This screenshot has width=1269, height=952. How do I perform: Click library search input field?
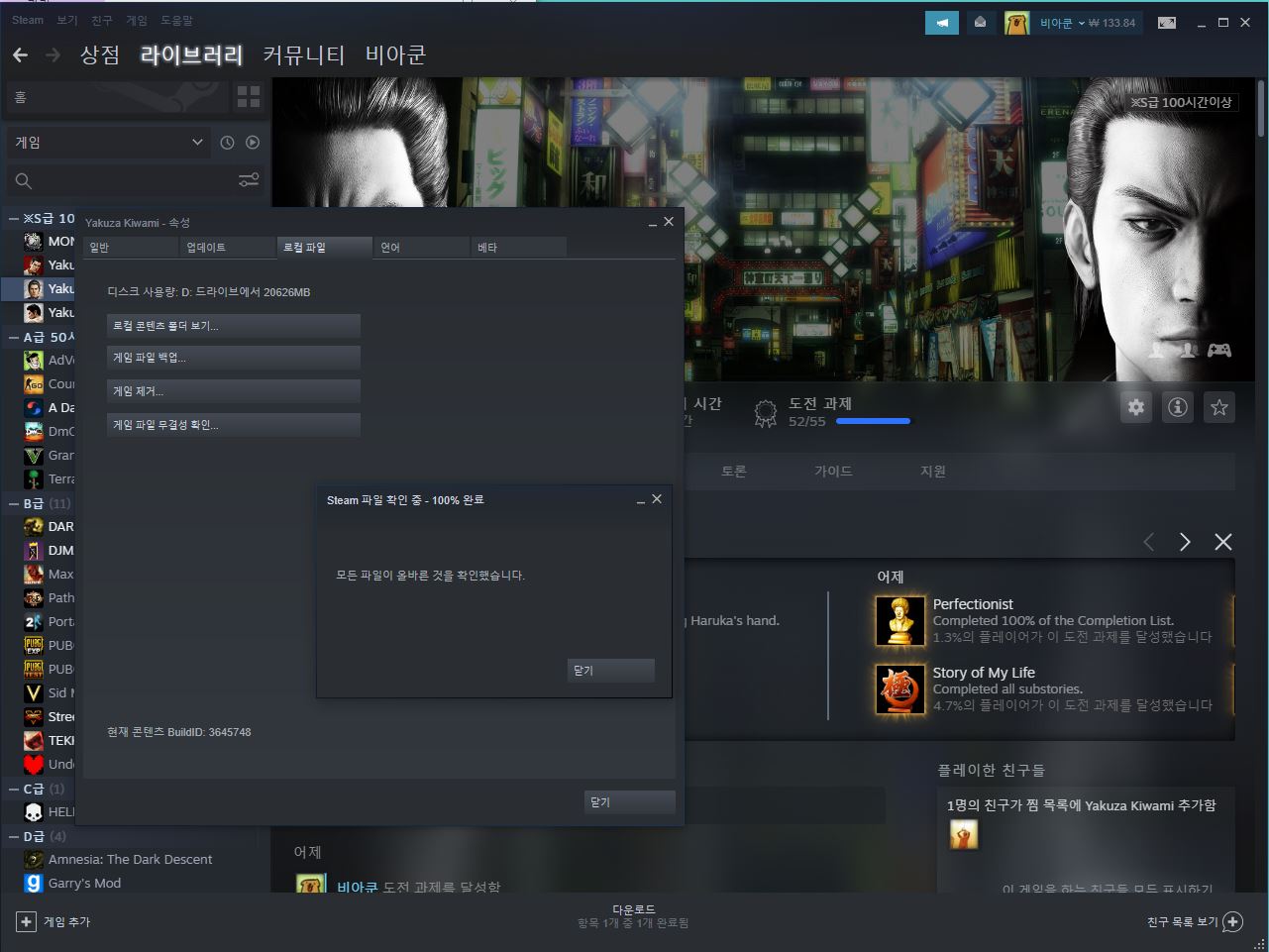click(x=135, y=180)
